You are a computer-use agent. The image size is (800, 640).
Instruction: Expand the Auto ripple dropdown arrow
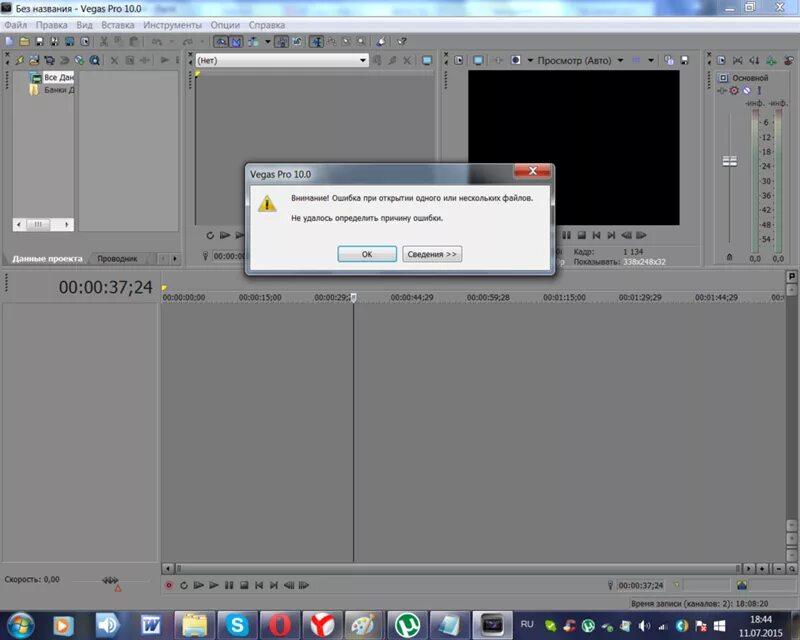click(268, 42)
